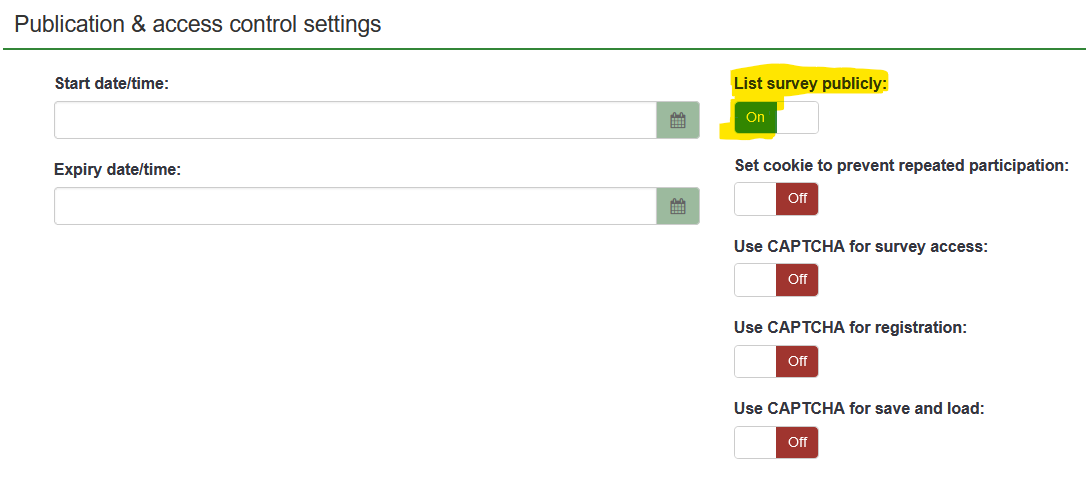The image size is (1086, 491).
Task: Click 'Set cookie to prevent repeated participation' label
Action: pos(901,165)
